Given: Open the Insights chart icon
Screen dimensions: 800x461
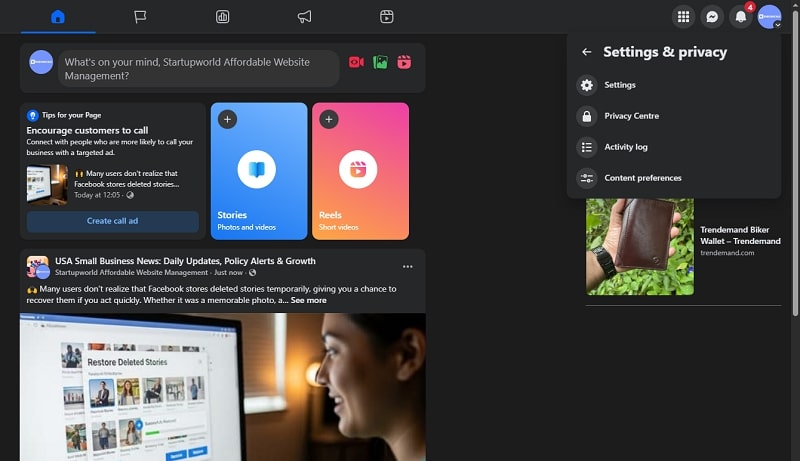Looking at the screenshot, I should pos(222,16).
